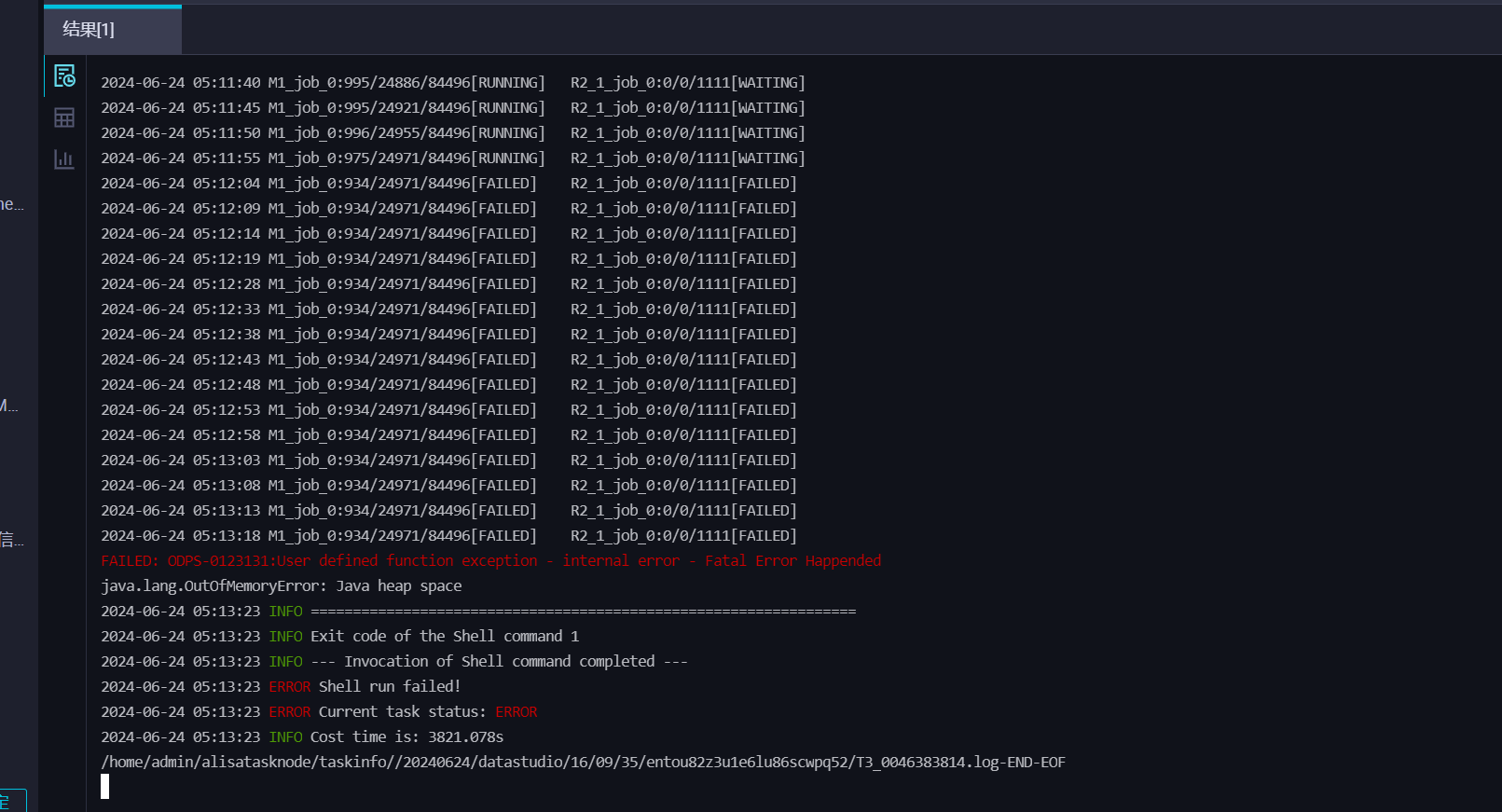1502x812 pixels.
Task: Click the log line timestamped 05:12:48
Action: coord(448,385)
